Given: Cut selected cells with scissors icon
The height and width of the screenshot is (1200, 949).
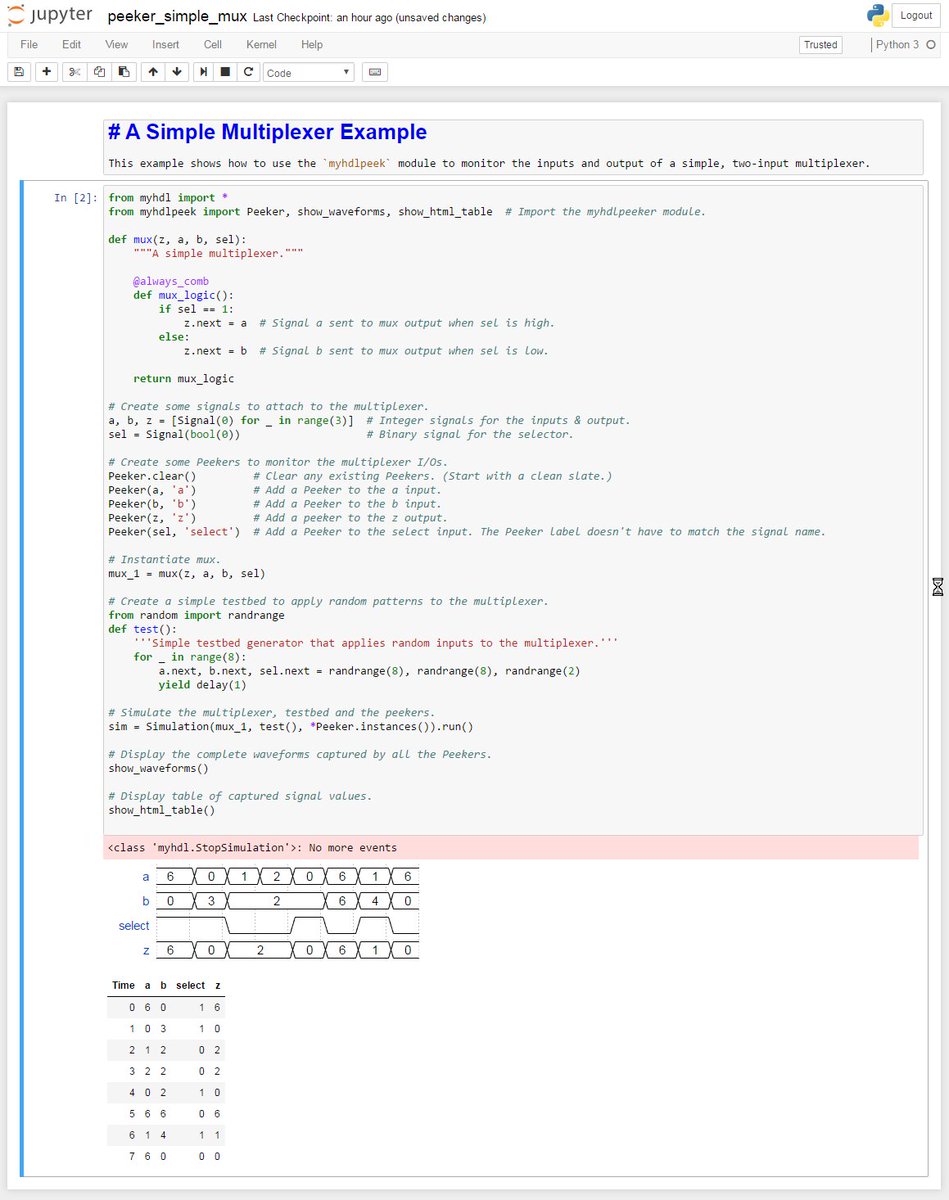Looking at the screenshot, I should (x=75, y=72).
